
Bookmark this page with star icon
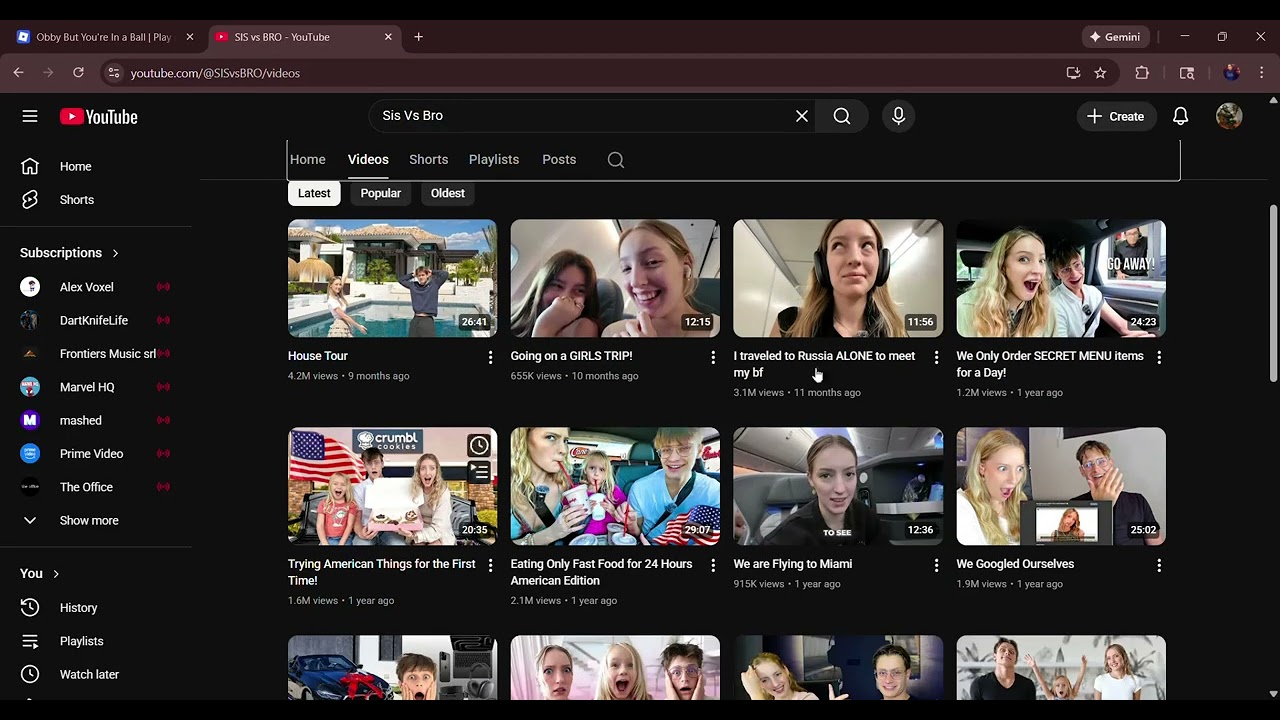[1100, 73]
